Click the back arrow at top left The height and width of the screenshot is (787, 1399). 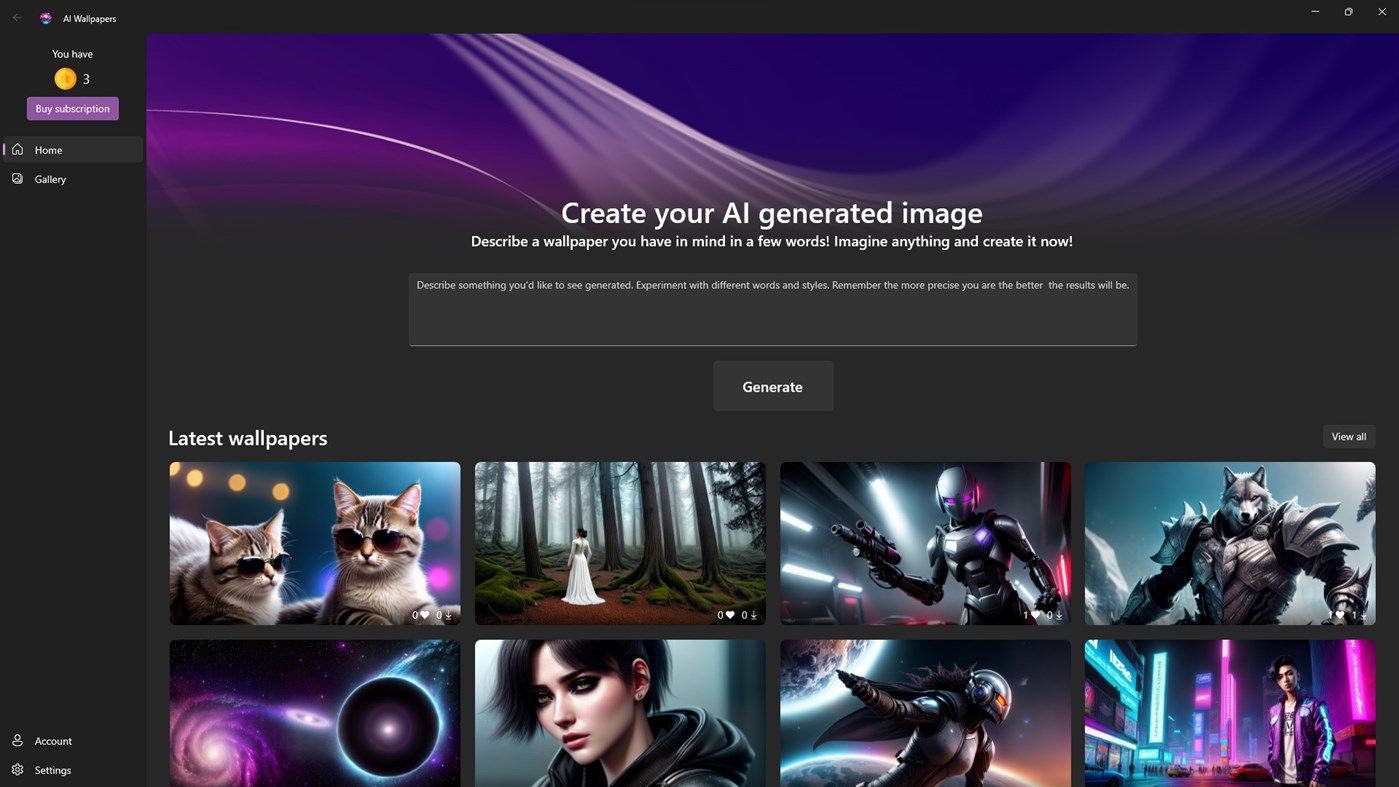click(x=17, y=17)
